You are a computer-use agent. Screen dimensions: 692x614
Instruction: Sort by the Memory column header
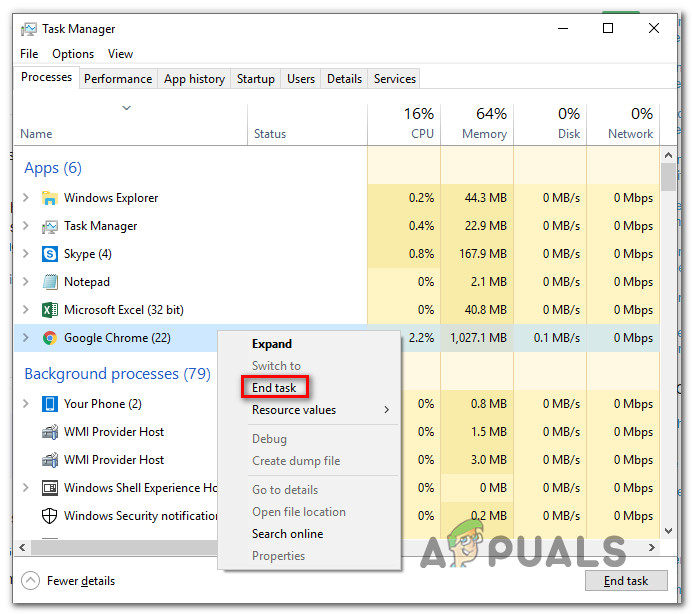[477, 124]
